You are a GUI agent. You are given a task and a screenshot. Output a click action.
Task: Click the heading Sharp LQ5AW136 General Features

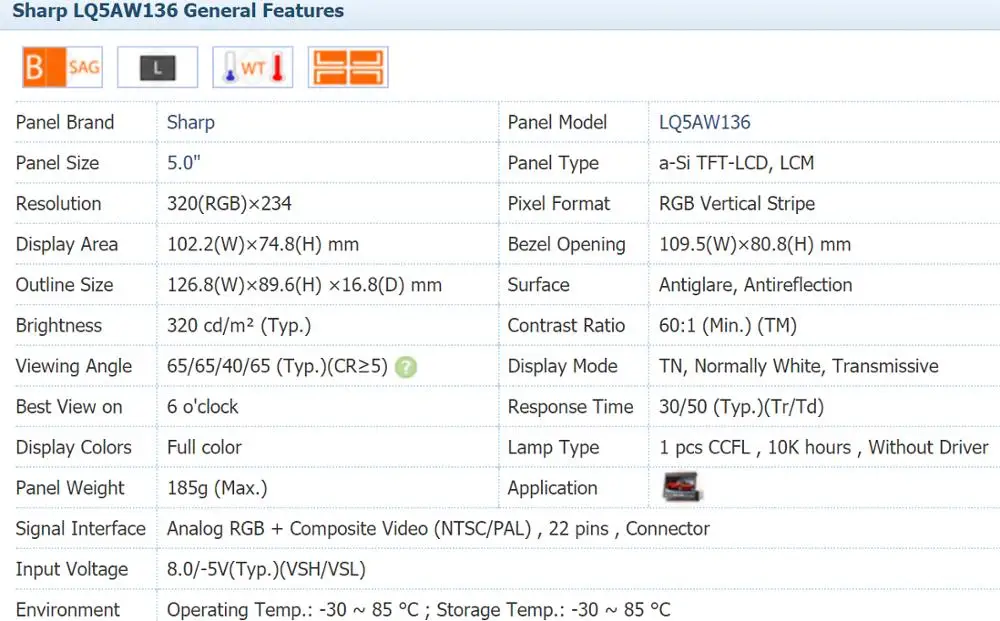pyautogui.click(x=178, y=11)
